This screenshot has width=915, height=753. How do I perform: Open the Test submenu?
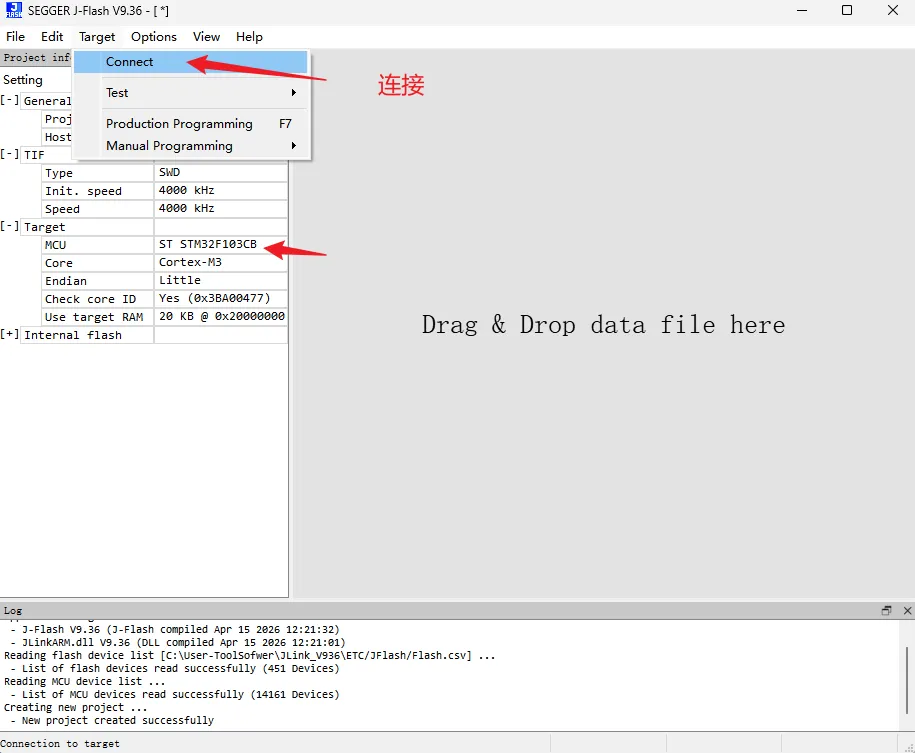click(x=191, y=93)
